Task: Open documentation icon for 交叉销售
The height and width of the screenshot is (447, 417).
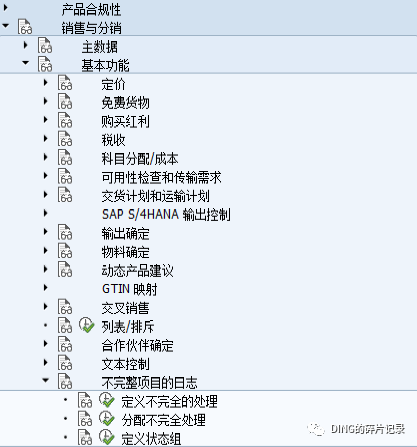Action: (65, 307)
